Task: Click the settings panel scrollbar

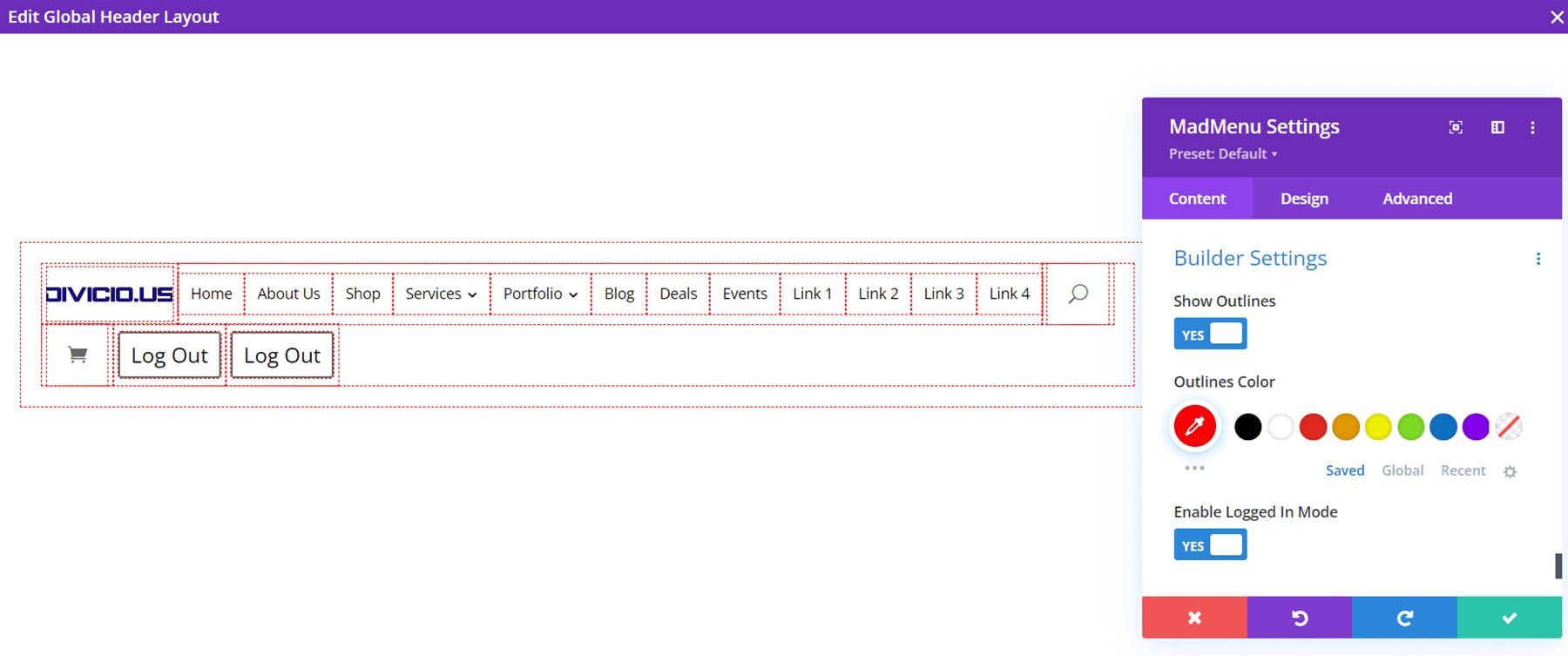Action: (x=1558, y=565)
